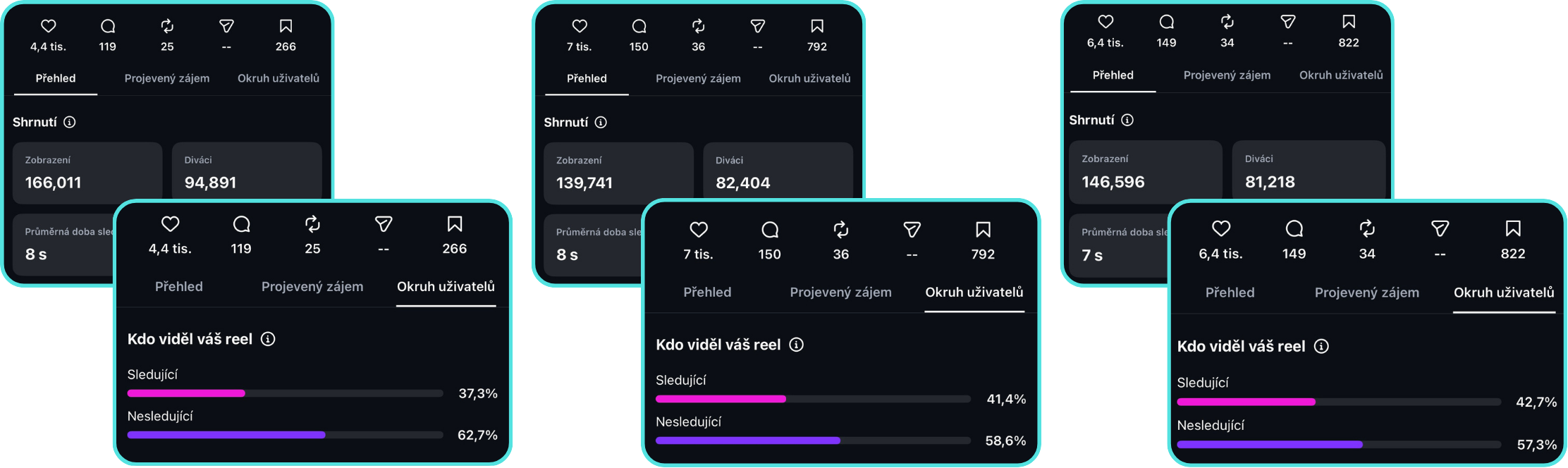Switch to Projevený zájem tab in top-left card
Viewport: 1568px width, 468px height.
[167, 78]
